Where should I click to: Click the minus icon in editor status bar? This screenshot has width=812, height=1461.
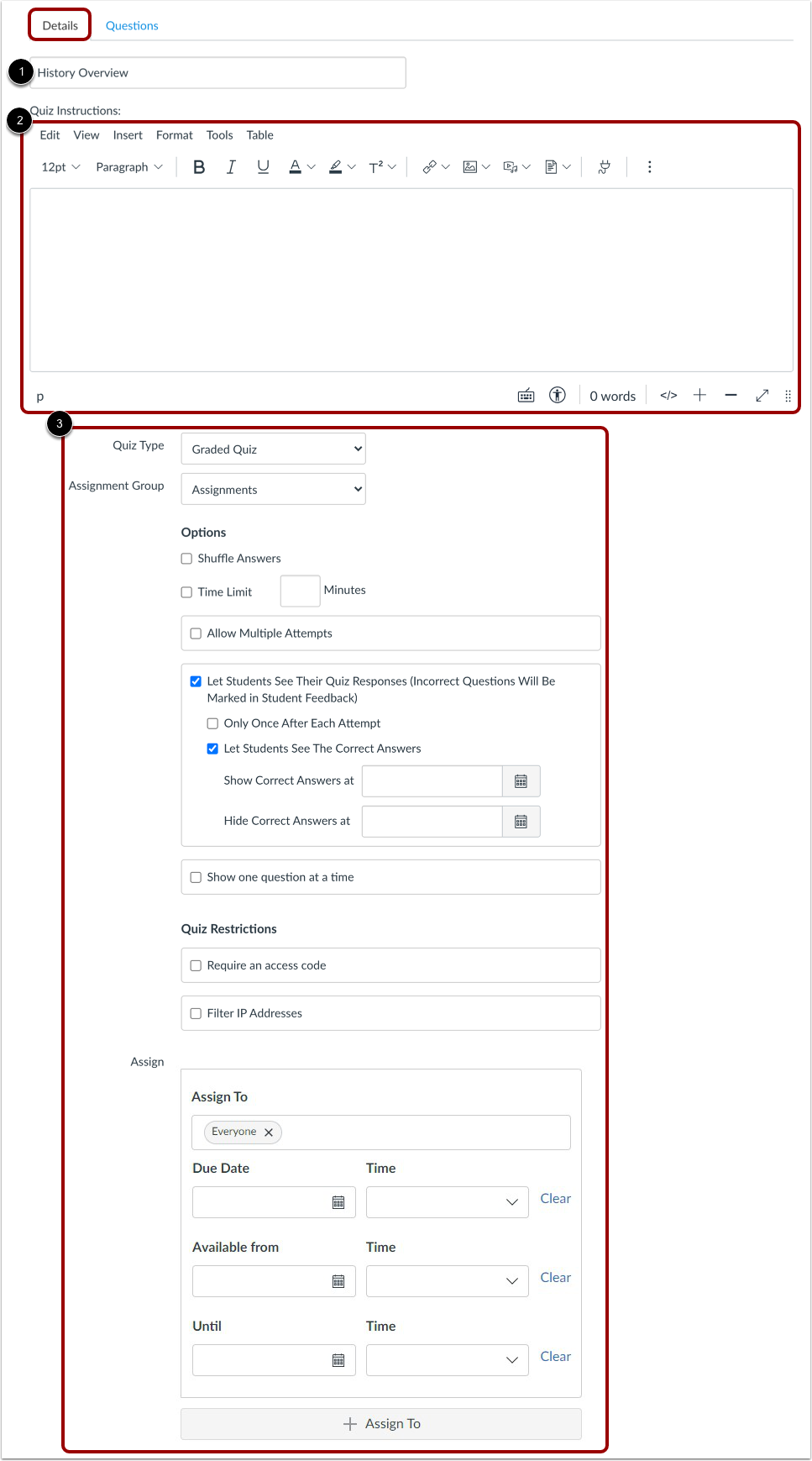tap(731, 395)
